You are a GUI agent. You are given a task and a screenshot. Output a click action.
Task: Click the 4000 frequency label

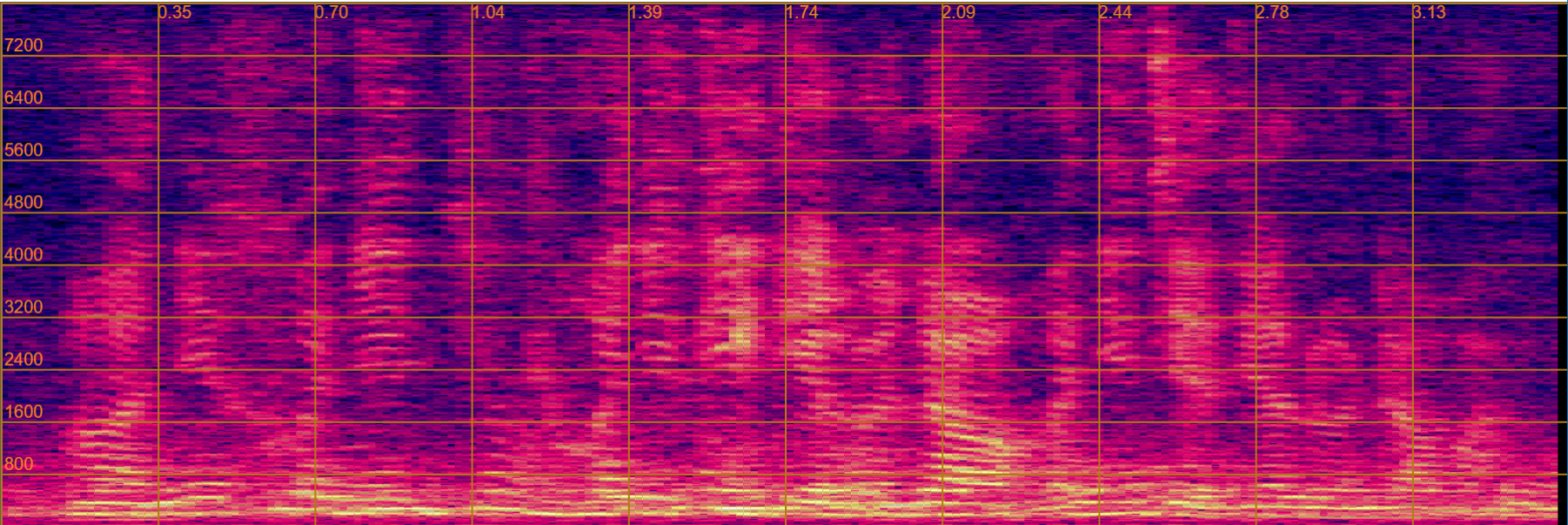[x=23, y=254]
